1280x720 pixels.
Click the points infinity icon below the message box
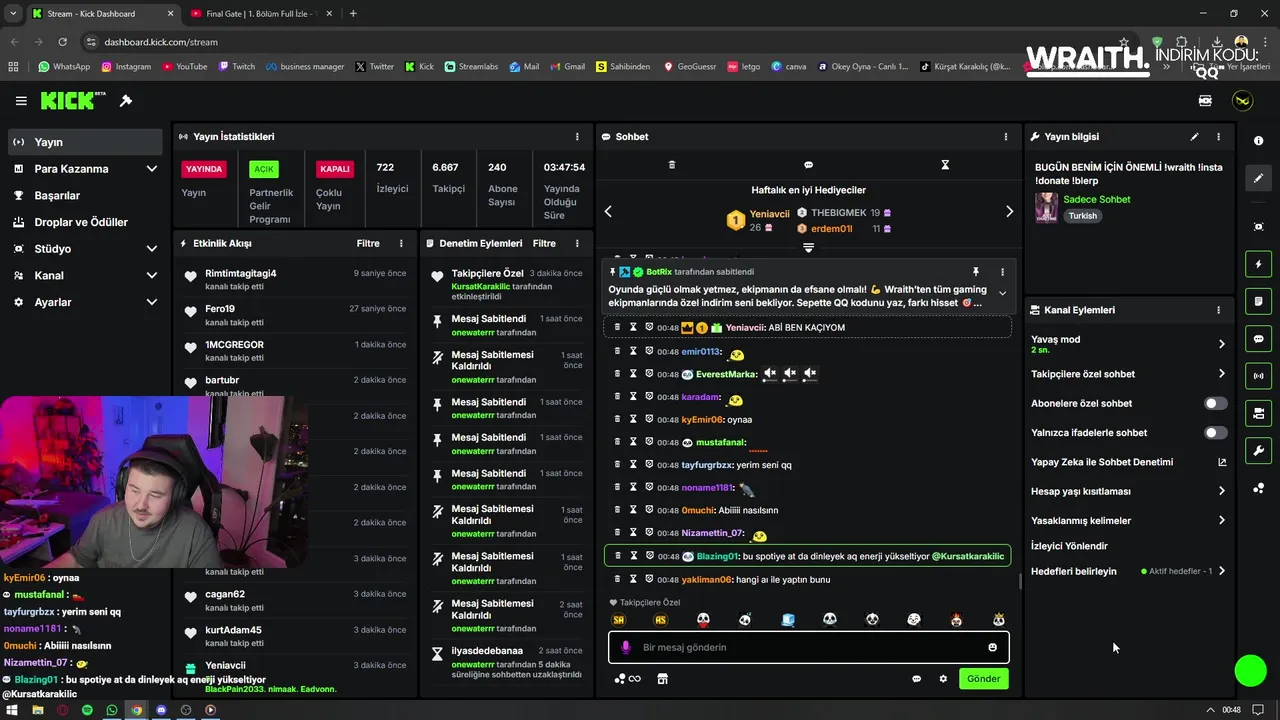[x=627, y=679]
